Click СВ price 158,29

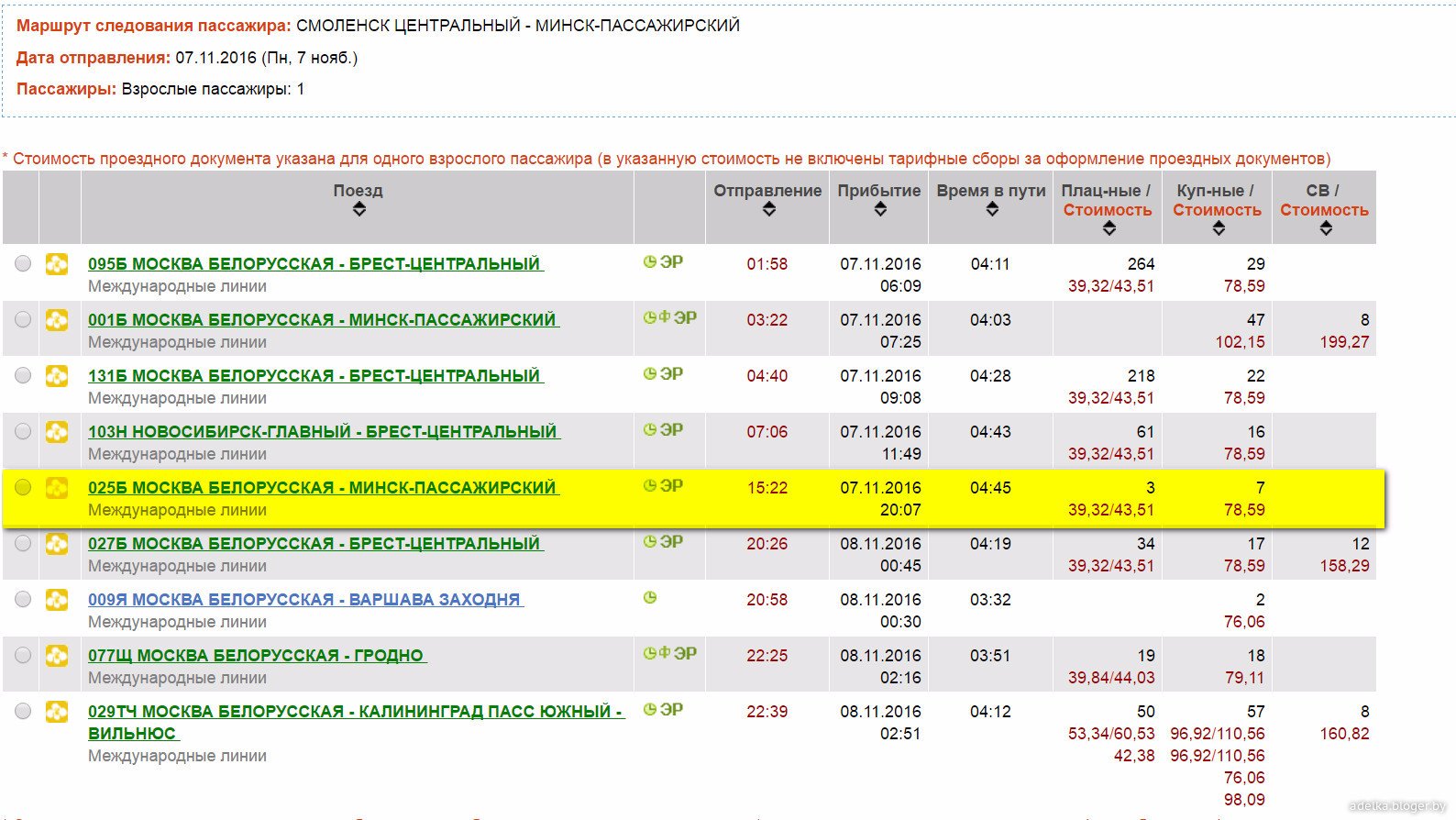1344,566
